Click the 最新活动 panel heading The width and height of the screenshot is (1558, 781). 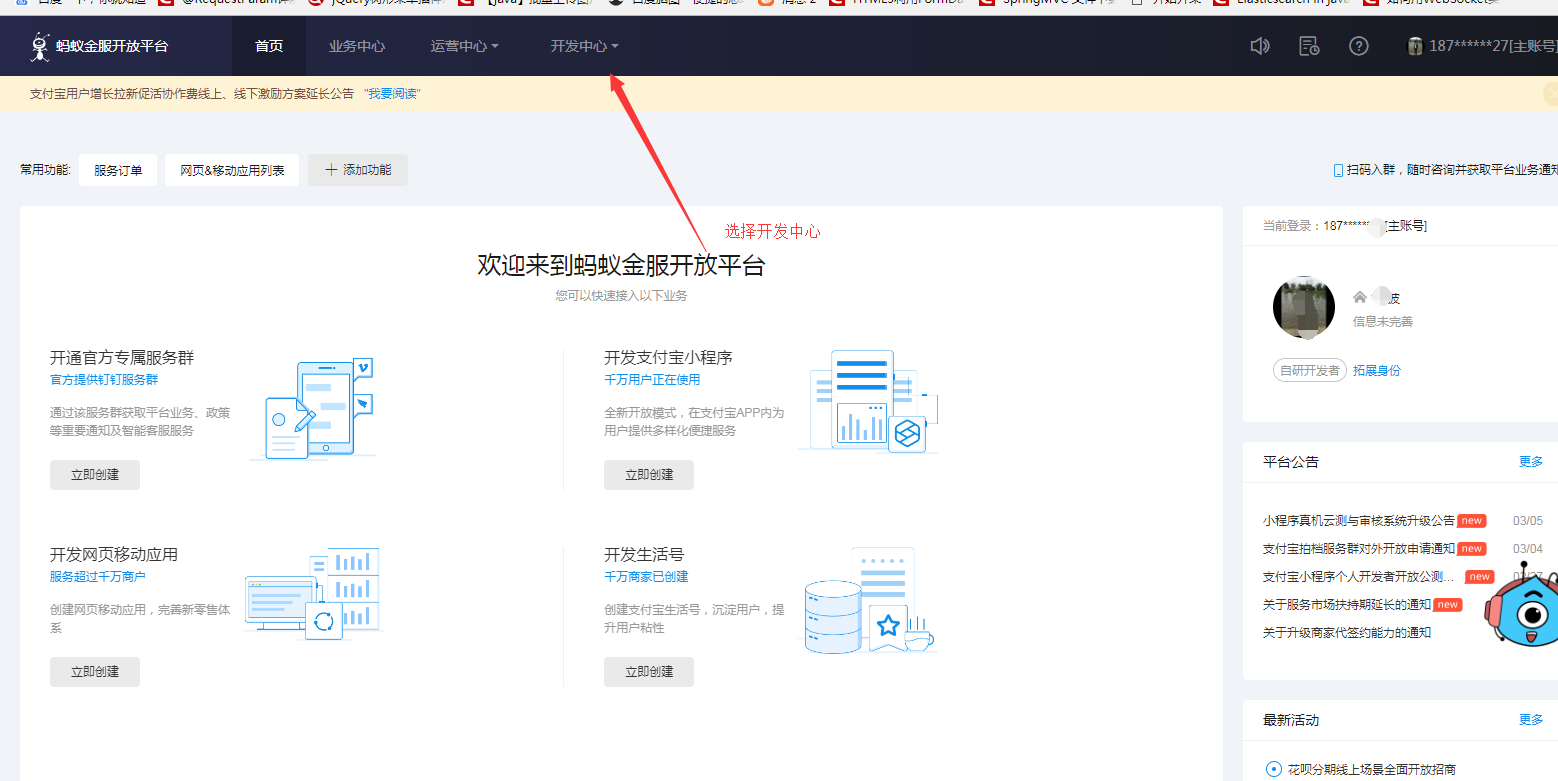pyautogui.click(x=1291, y=720)
